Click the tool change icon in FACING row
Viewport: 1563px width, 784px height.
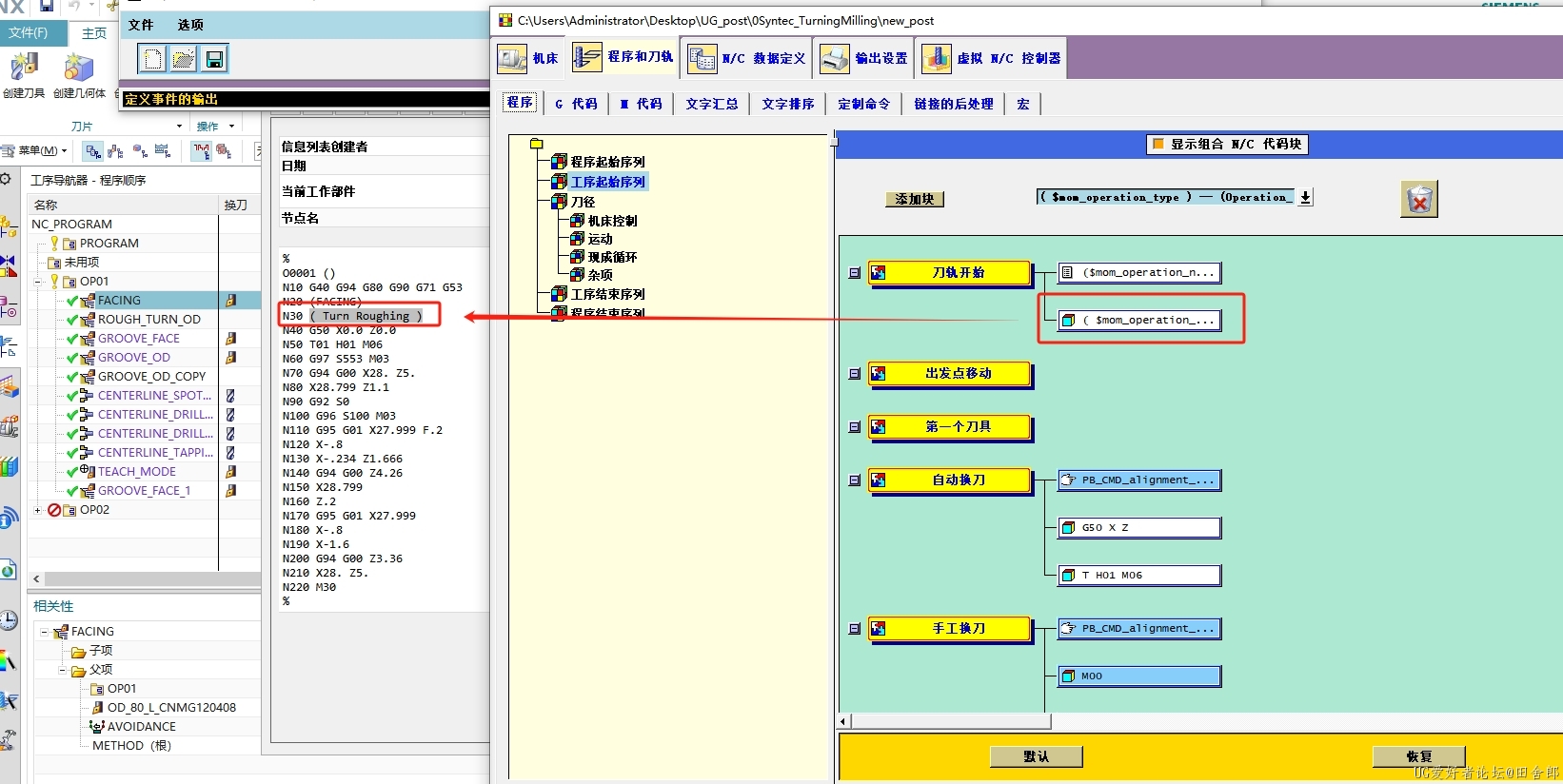coord(230,300)
